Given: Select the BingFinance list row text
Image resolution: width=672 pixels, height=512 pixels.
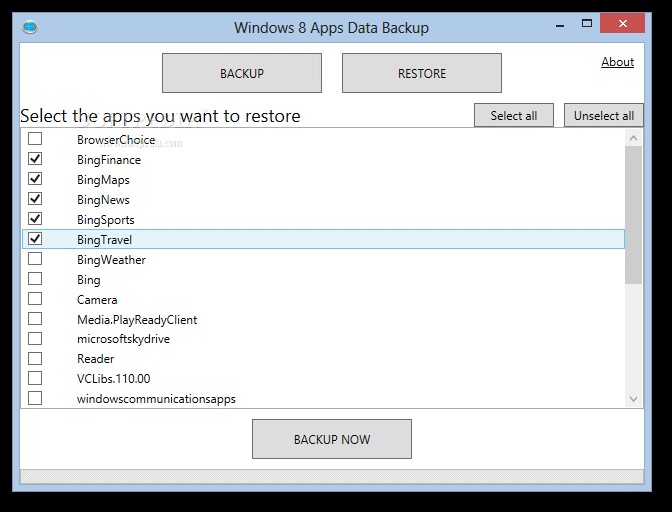Looking at the screenshot, I should pos(109,160).
